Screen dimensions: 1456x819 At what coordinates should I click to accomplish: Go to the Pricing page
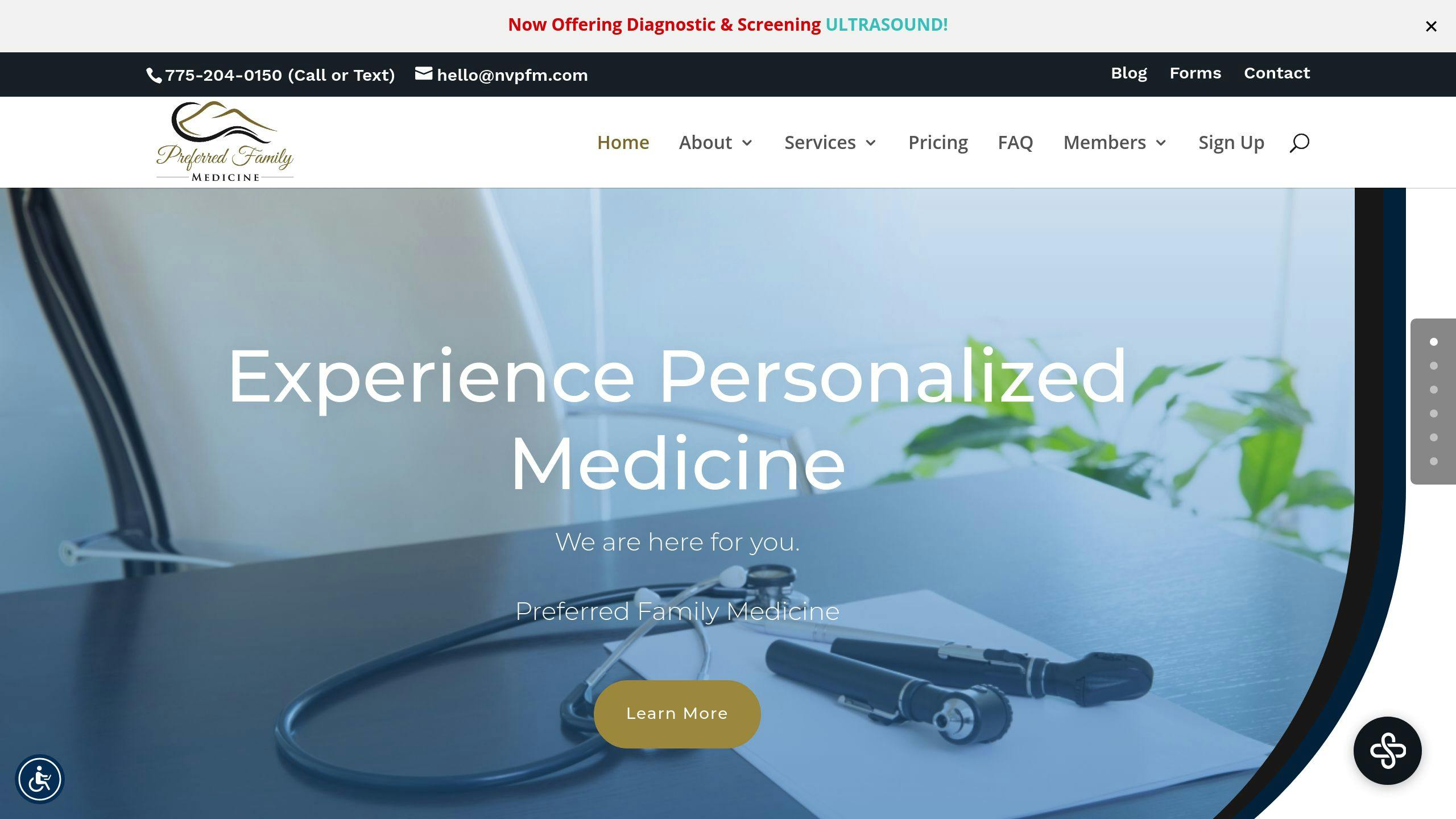[x=938, y=142]
